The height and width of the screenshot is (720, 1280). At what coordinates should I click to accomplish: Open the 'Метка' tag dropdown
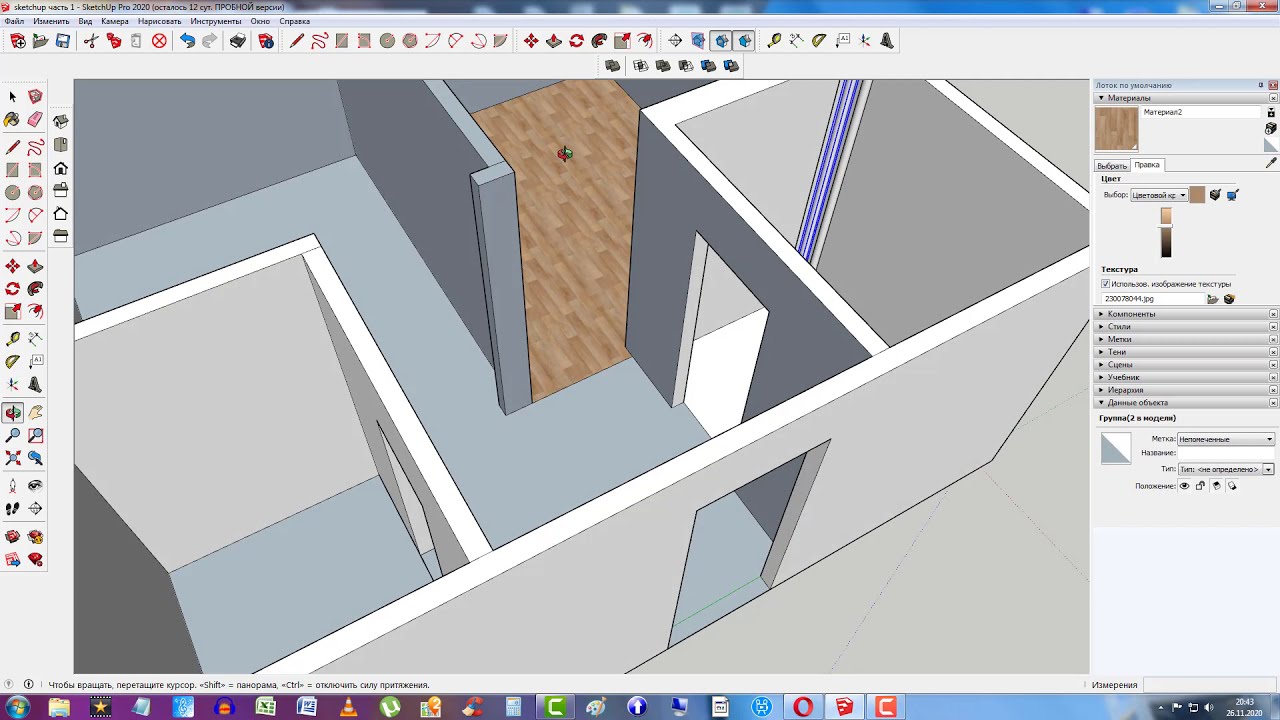(x=1226, y=439)
